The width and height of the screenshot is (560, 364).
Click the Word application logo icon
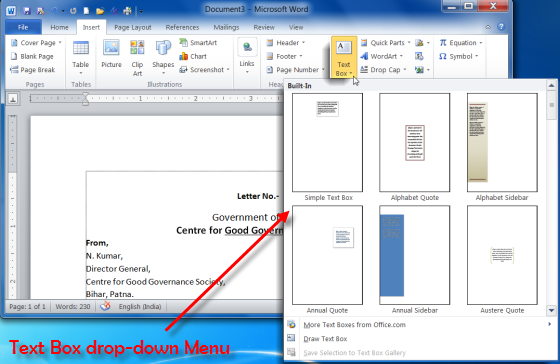coord(11,10)
